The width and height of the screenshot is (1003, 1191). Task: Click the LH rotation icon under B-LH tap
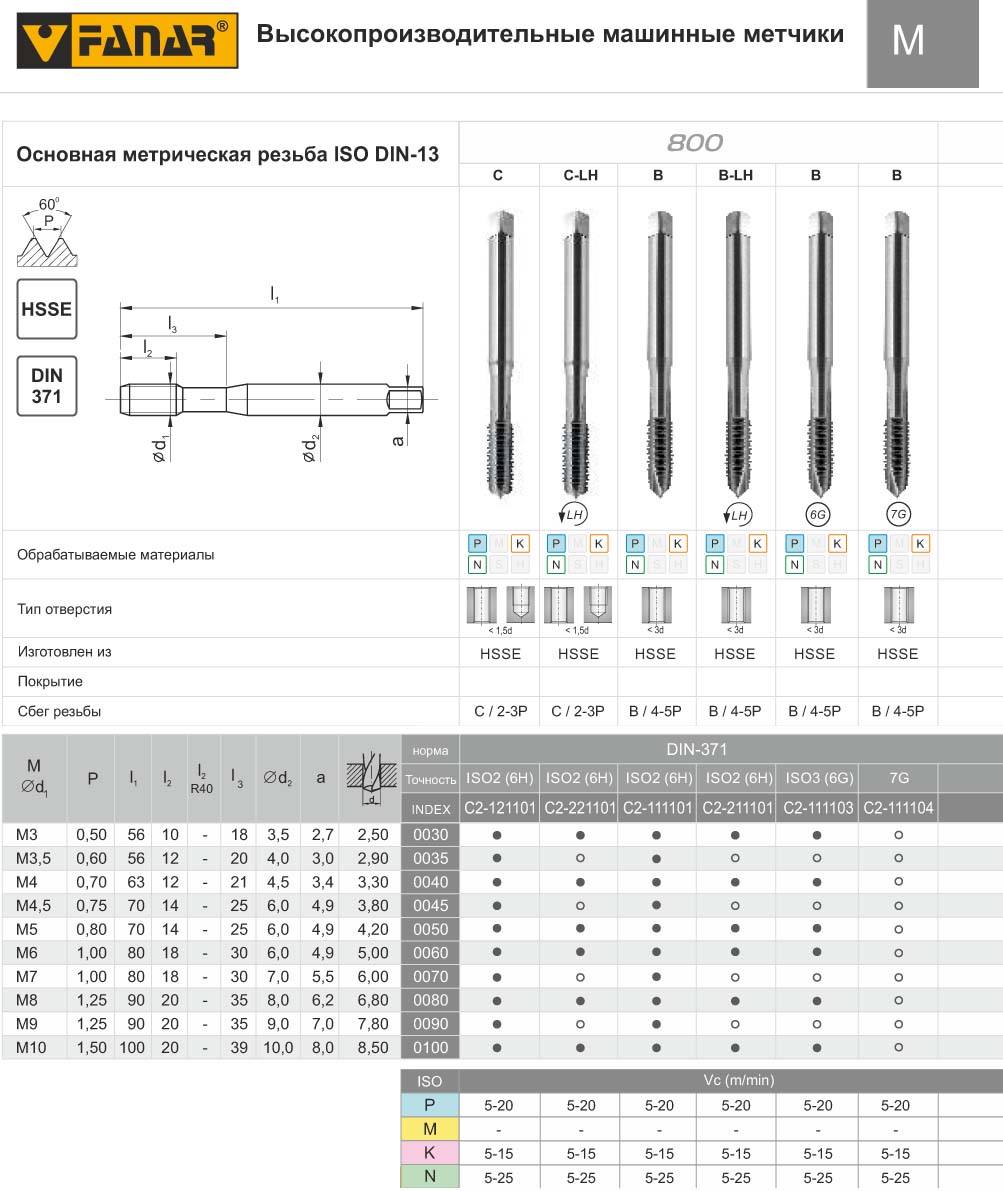[737, 515]
